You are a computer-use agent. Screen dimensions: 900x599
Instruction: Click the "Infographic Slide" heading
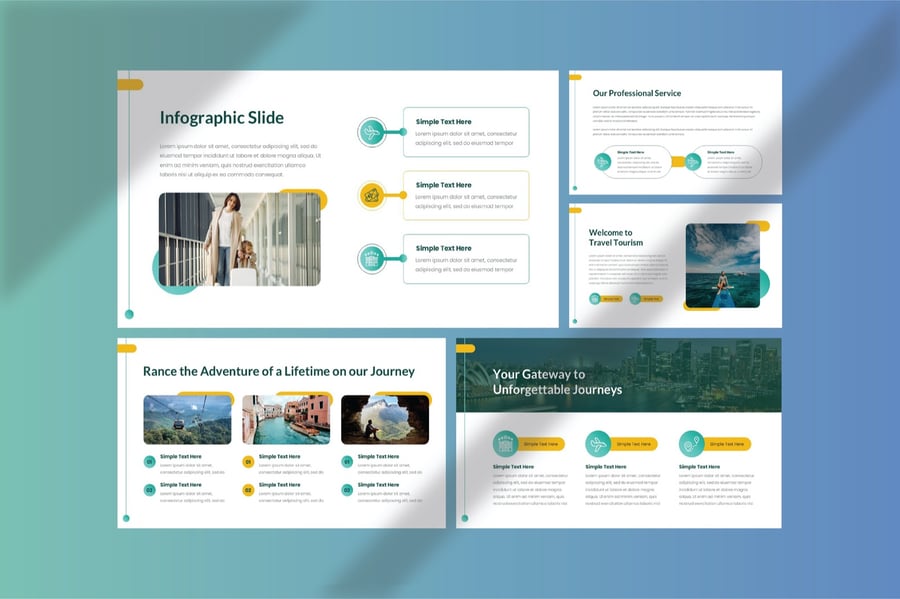pyautogui.click(x=222, y=118)
